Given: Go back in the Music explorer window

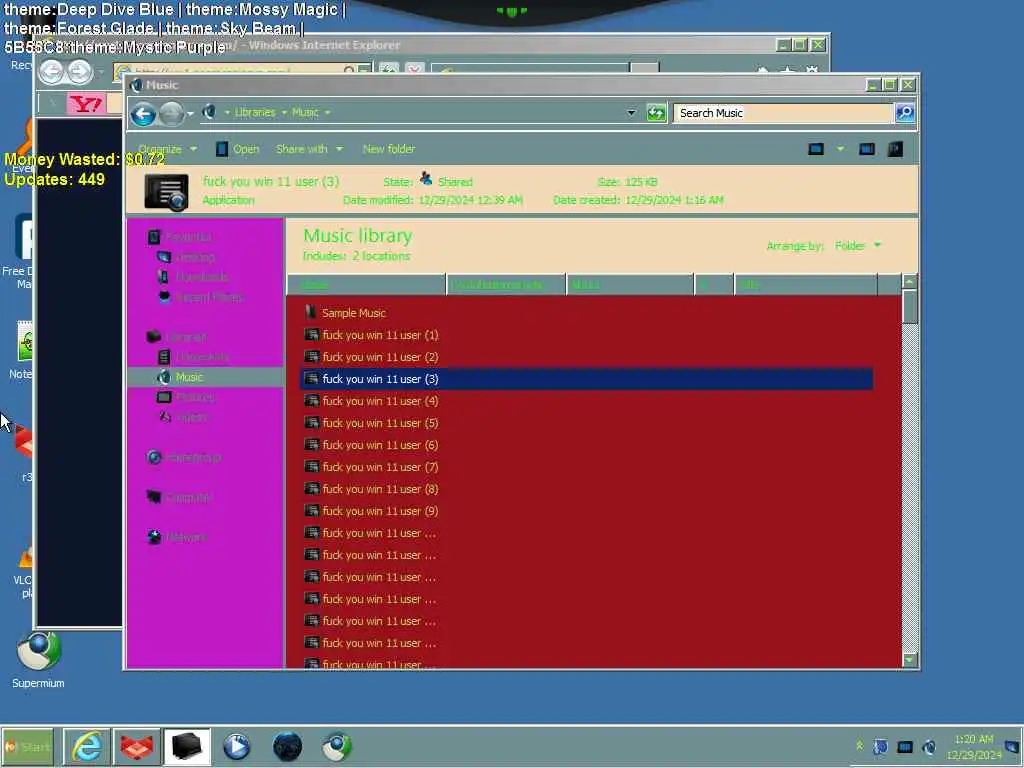Looking at the screenshot, I should [143, 114].
